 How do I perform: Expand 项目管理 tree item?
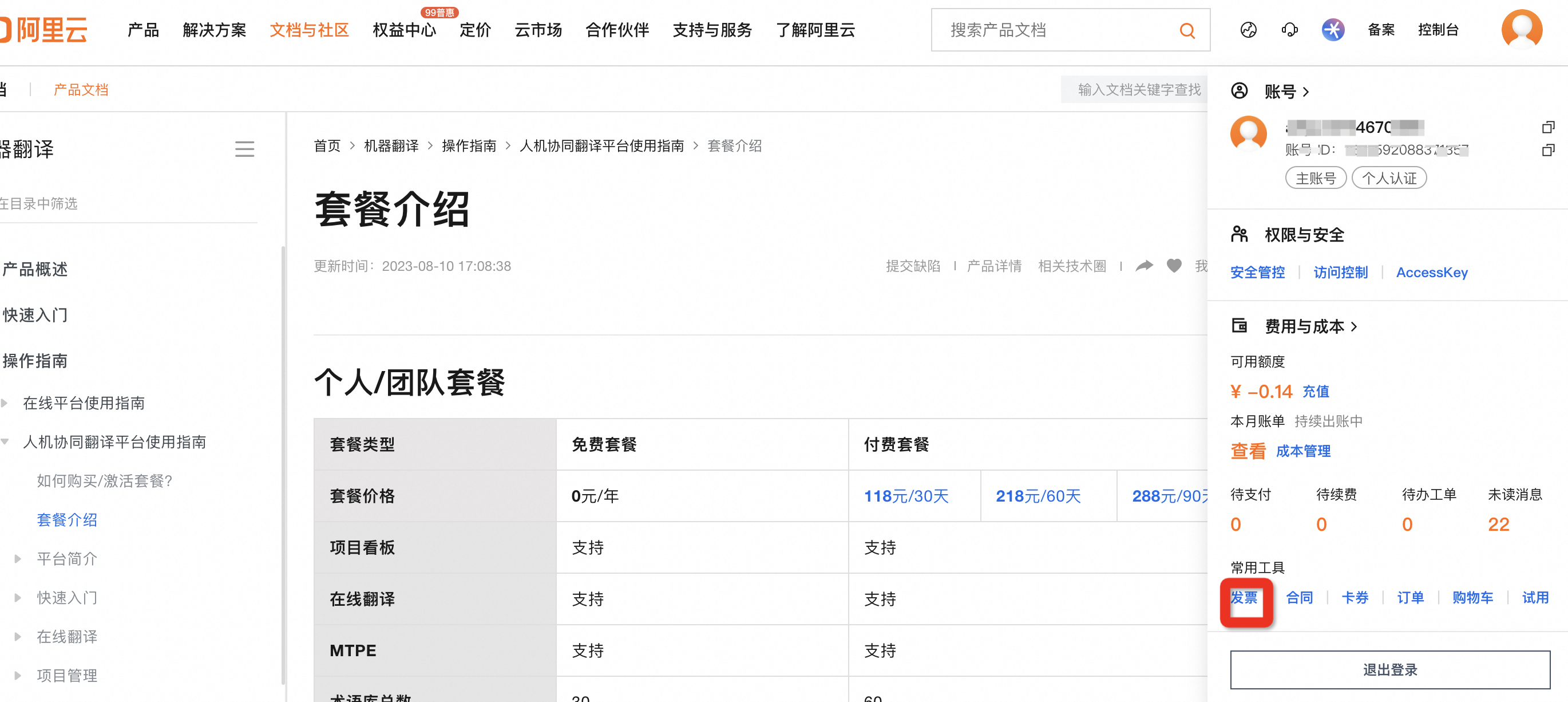tap(18, 675)
